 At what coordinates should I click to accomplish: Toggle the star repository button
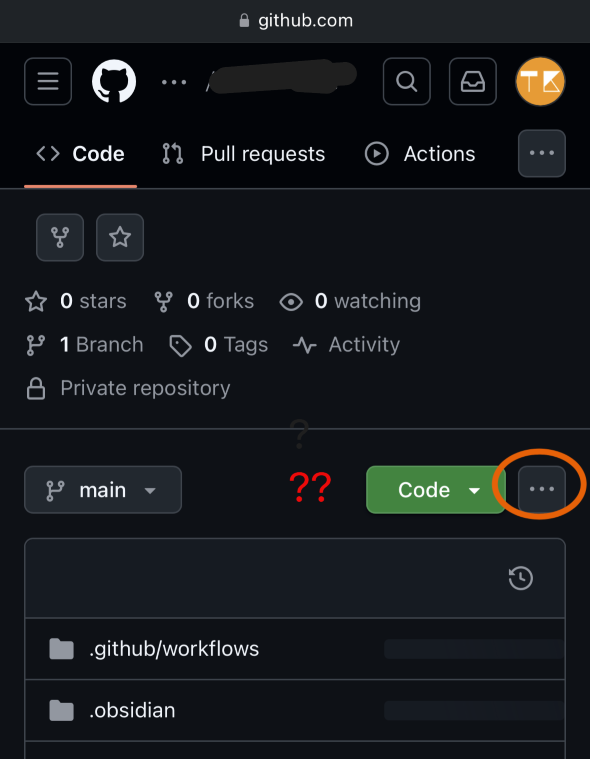tap(120, 237)
